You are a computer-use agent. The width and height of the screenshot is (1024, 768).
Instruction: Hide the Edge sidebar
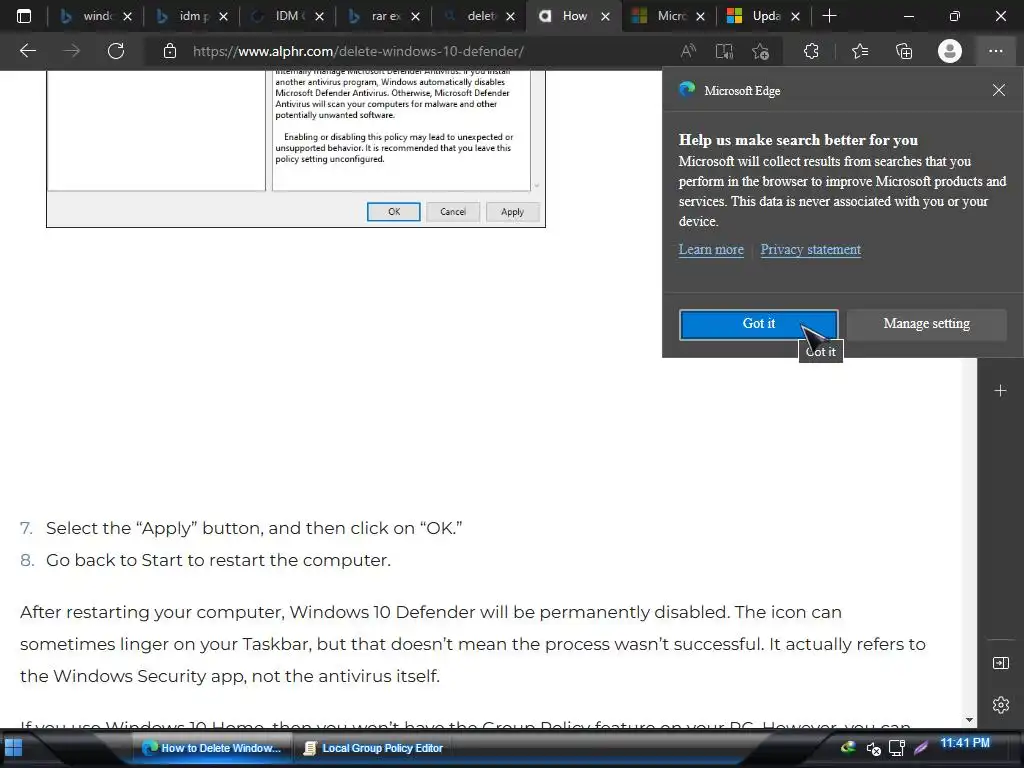(x=1000, y=663)
